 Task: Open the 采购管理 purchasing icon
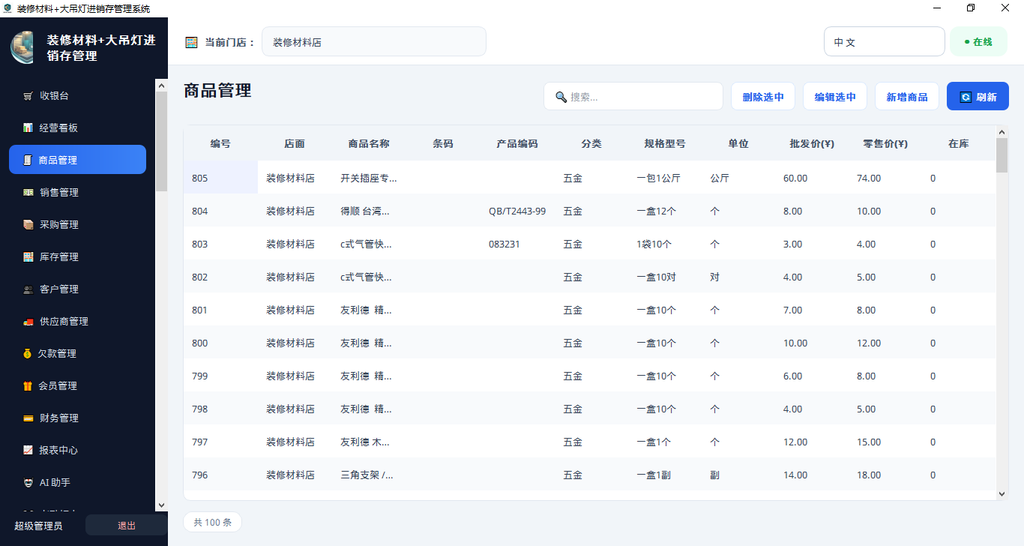pyautogui.click(x=28, y=225)
